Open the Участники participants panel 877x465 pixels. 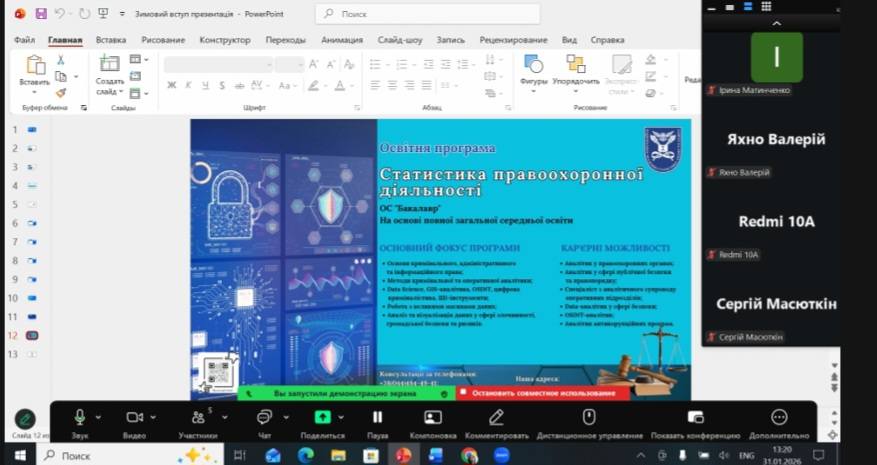pos(196,417)
